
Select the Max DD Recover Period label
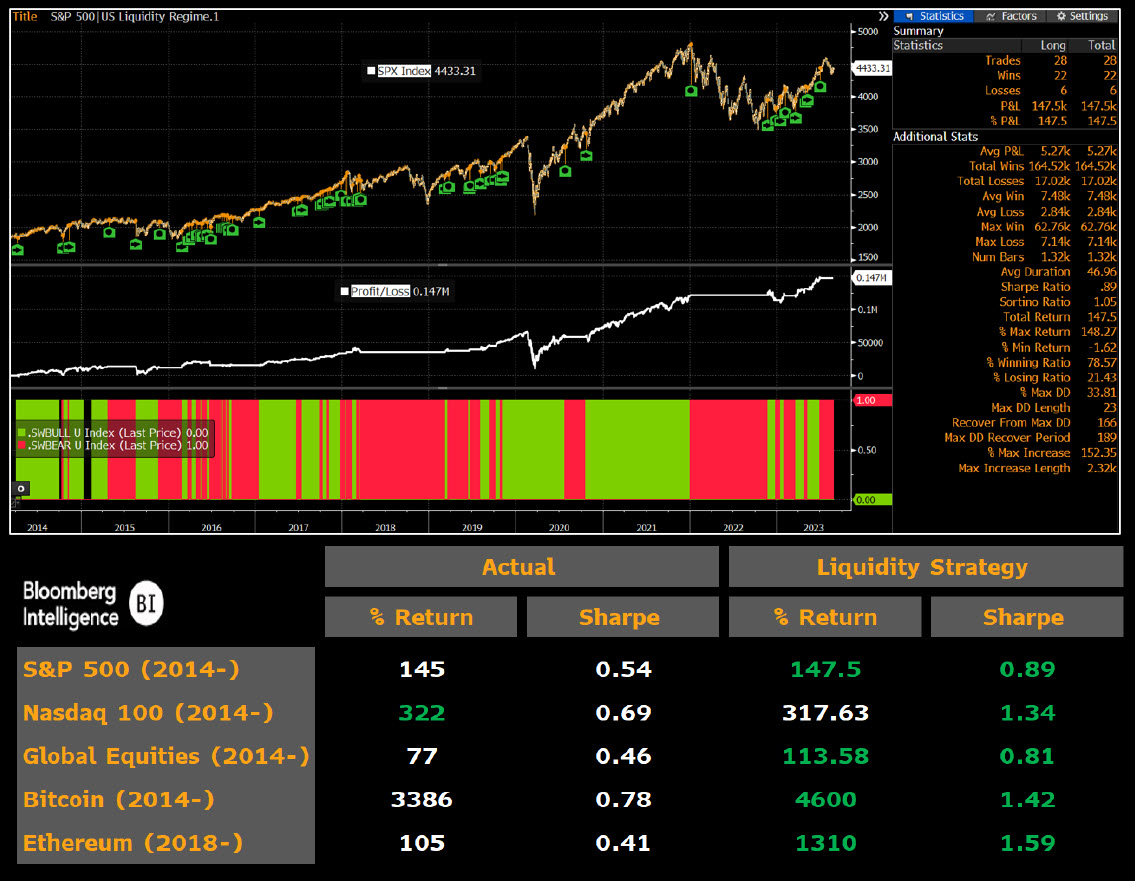(x=1007, y=438)
